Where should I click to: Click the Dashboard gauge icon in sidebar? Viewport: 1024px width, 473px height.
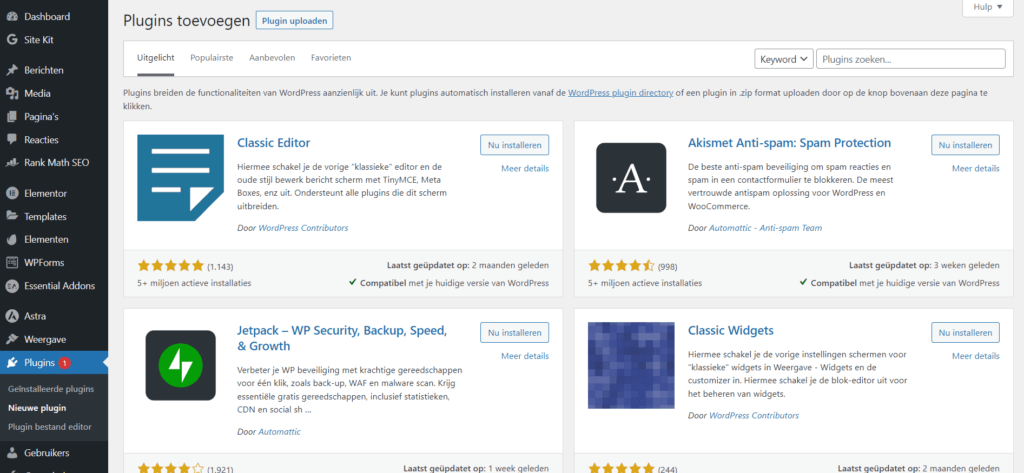pos(12,16)
